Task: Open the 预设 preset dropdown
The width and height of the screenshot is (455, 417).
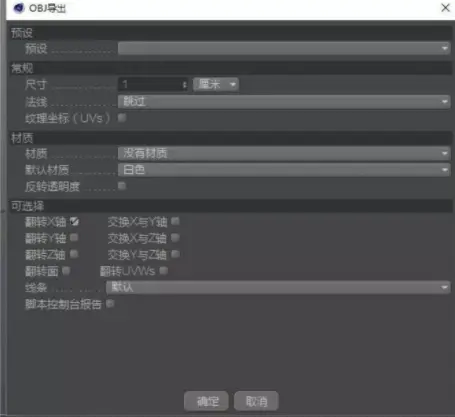Action: (284, 49)
